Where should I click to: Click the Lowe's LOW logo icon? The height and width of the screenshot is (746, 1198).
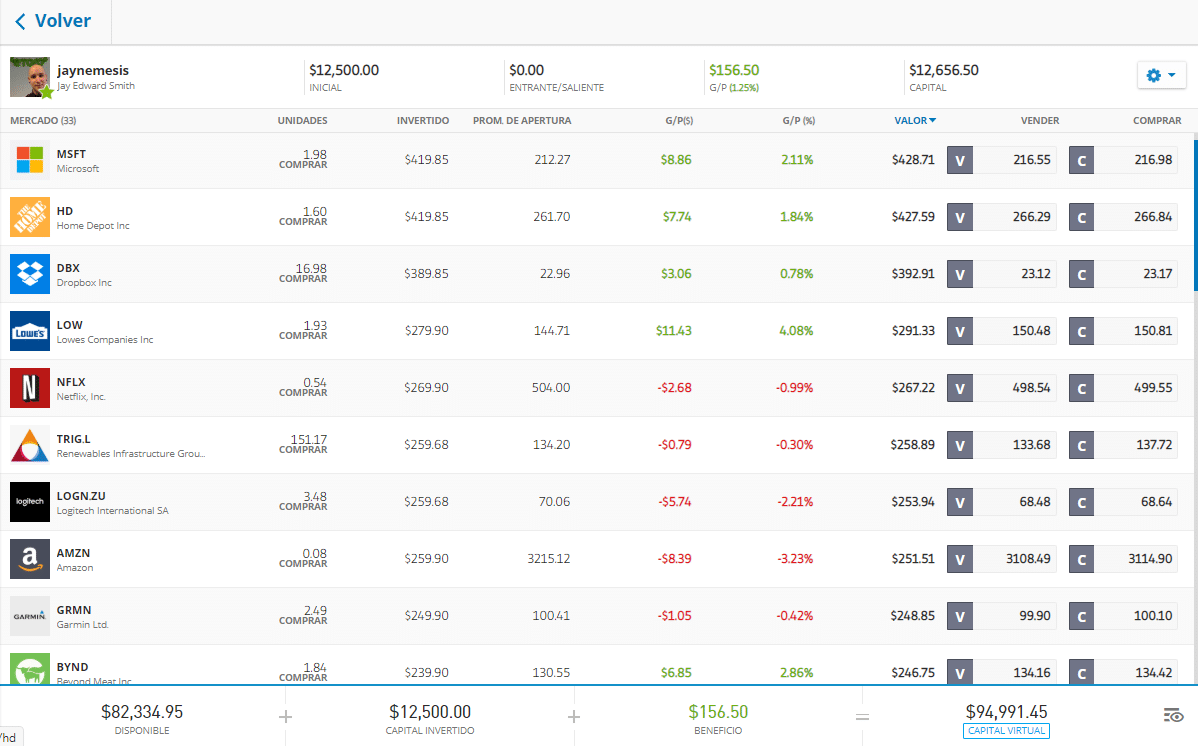coord(30,331)
